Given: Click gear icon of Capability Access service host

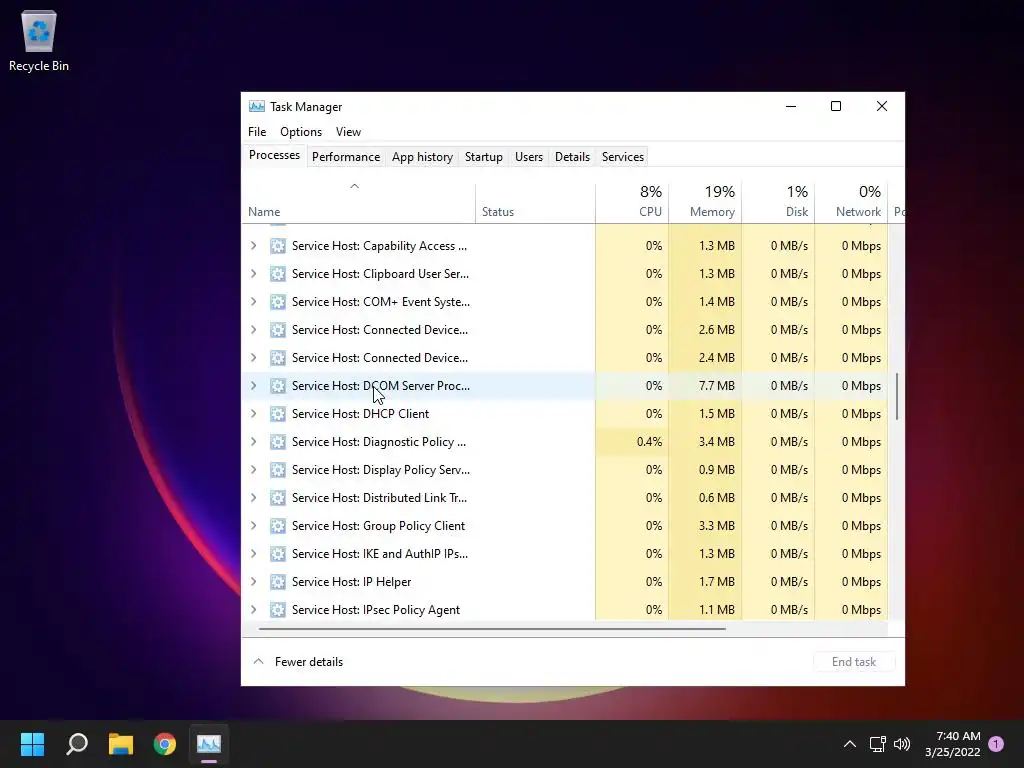Looking at the screenshot, I should tap(278, 246).
